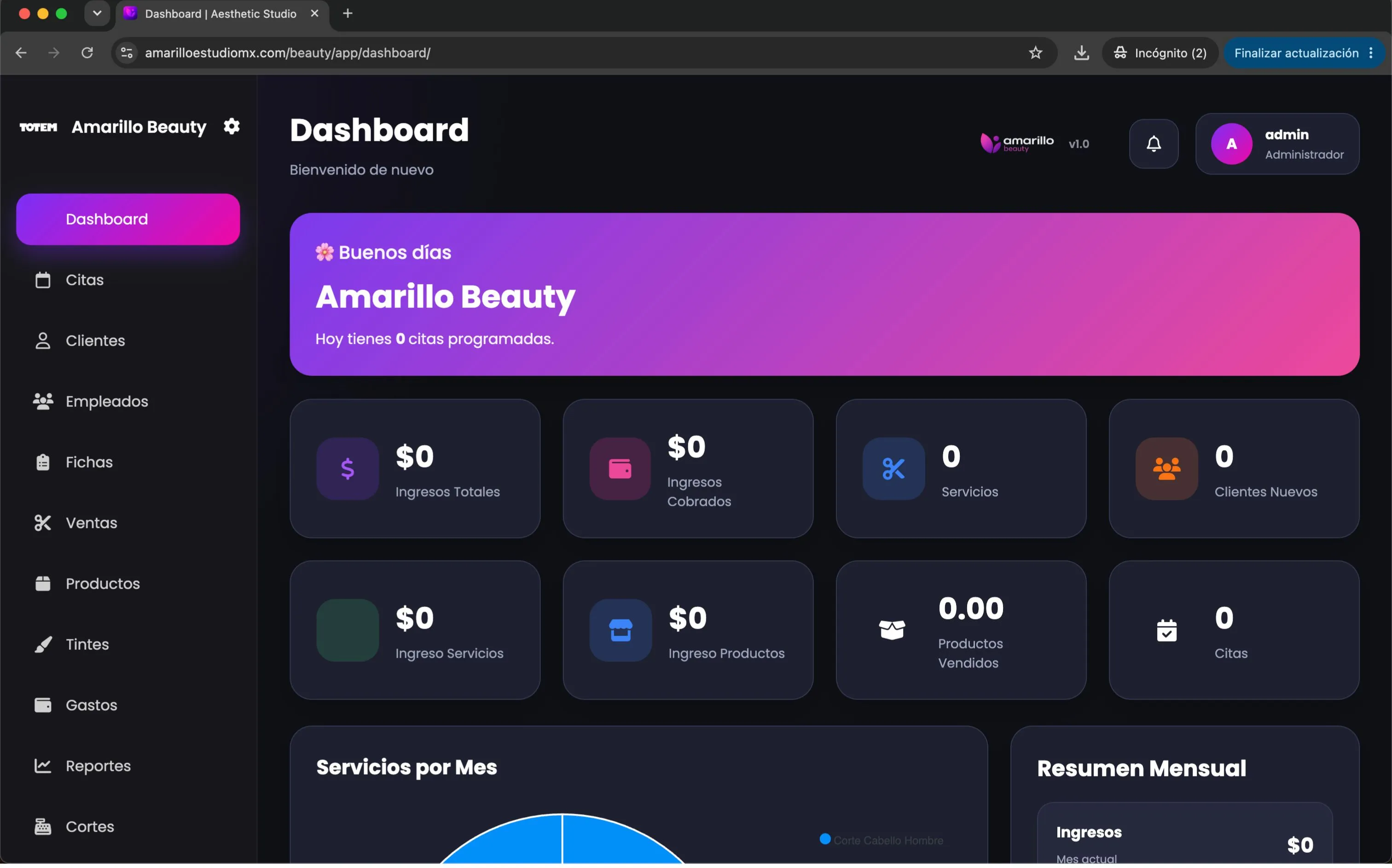Click the people icon on Clientes Nuevos card
The height and width of the screenshot is (868, 1392).
(x=1166, y=469)
